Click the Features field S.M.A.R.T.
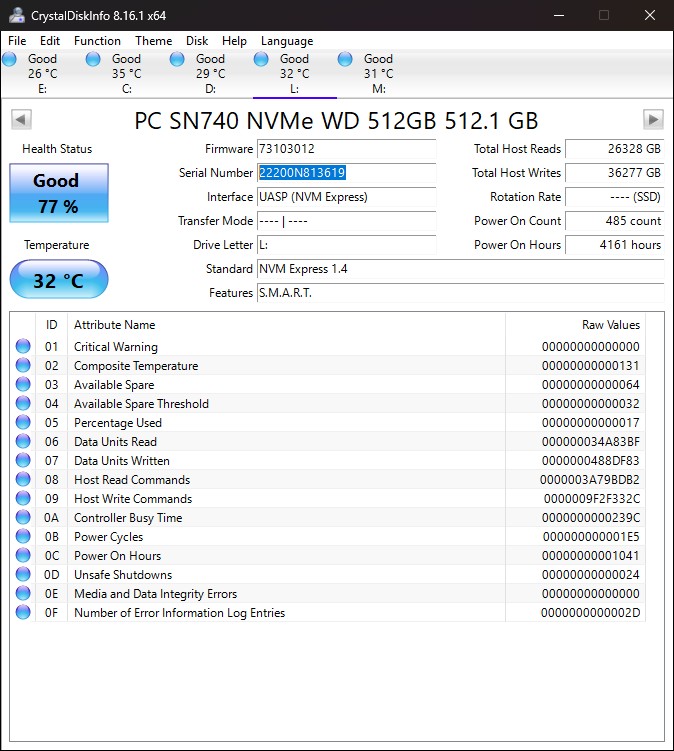 (460, 293)
